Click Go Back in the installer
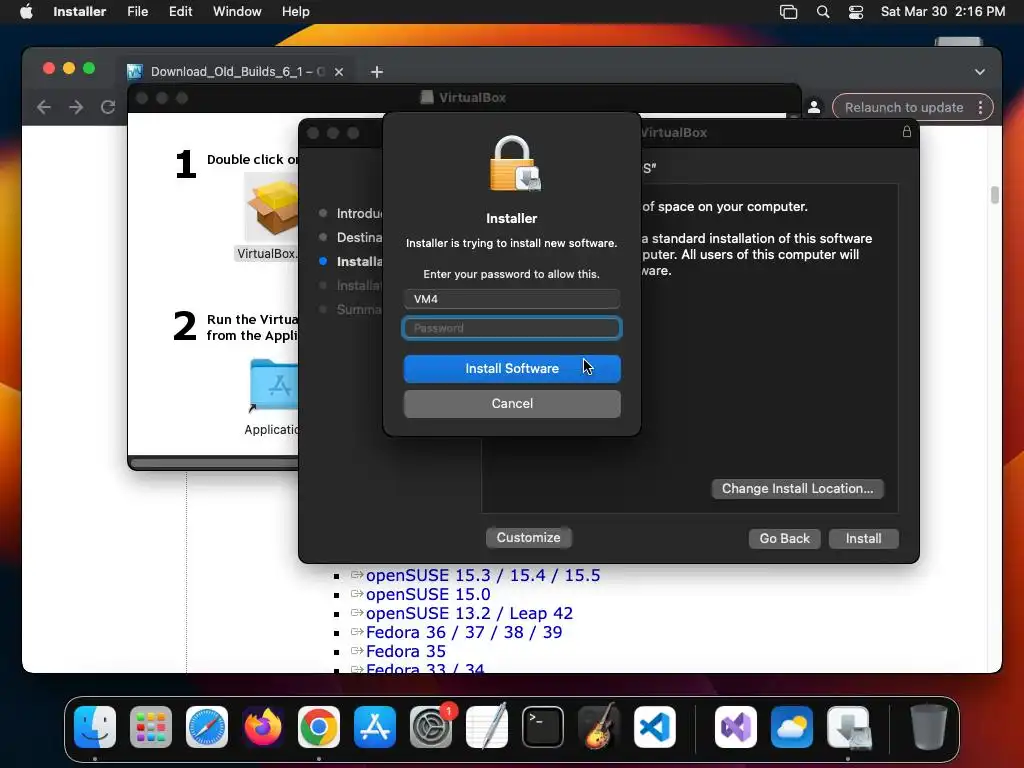1024x768 pixels. coord(784,538)
